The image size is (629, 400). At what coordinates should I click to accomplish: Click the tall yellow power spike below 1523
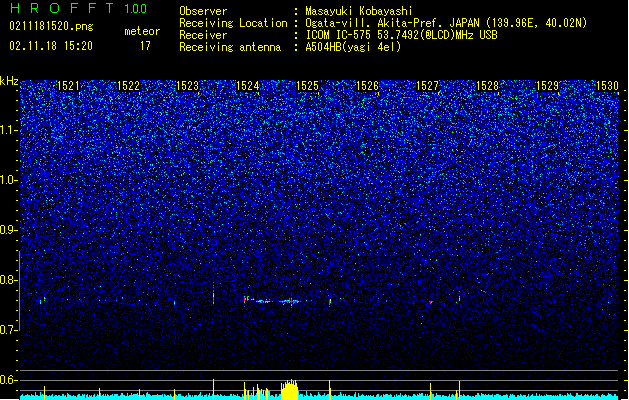coord(213,389)
